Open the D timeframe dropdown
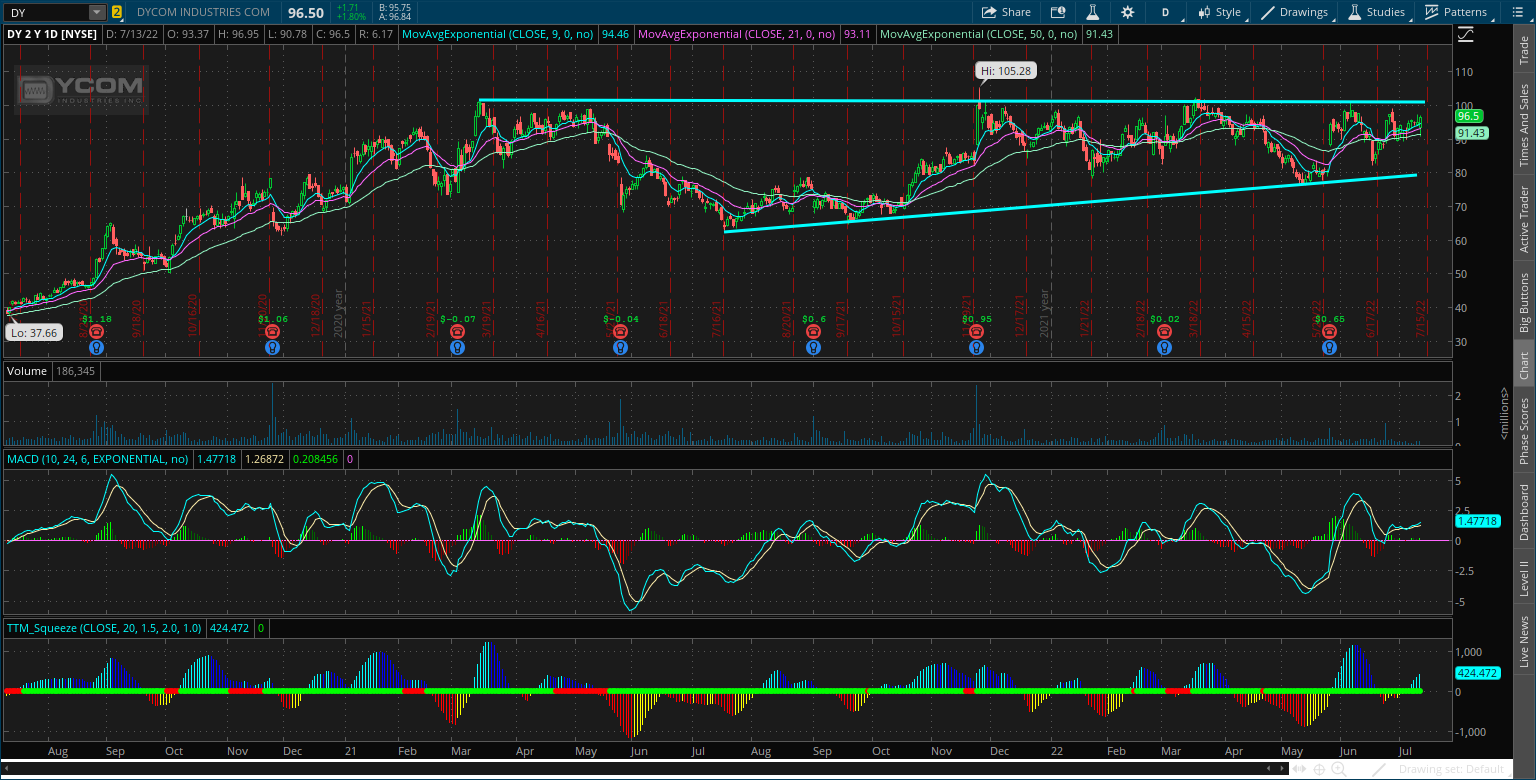The height and width of the screenshot is (780, 1536). pyautogui.click(x=1167, y=12)
